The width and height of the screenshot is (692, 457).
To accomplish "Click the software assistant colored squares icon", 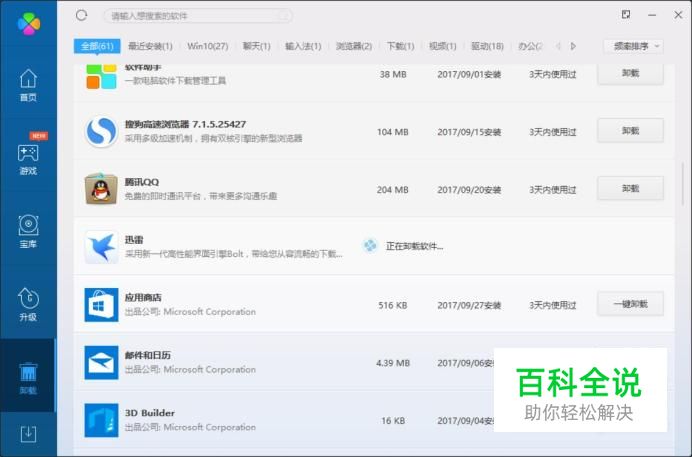I will click(101, 76).
